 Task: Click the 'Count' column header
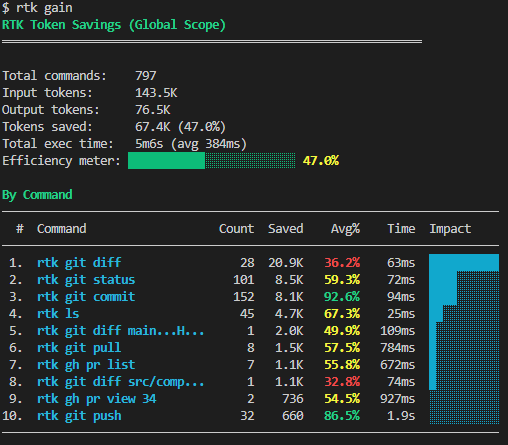coord(236,229)
